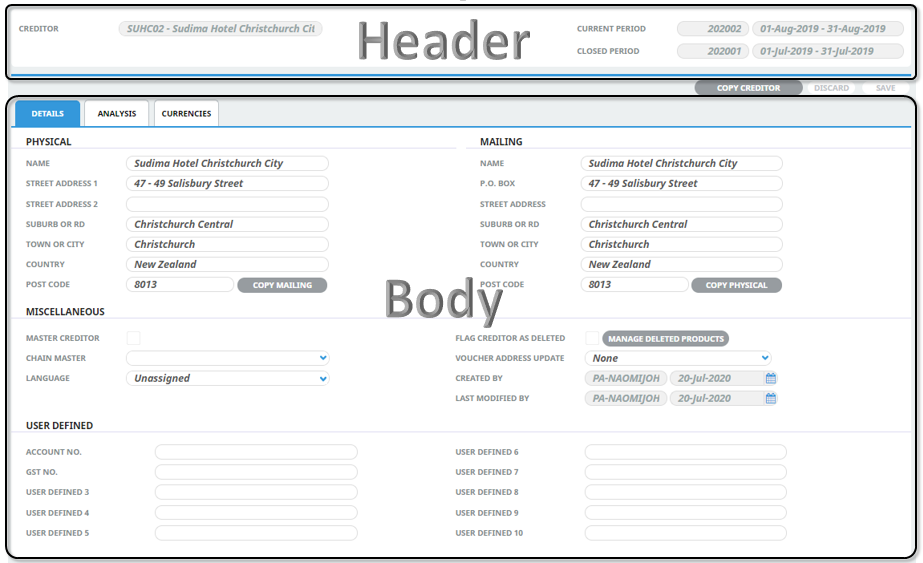Click the User Defined 4 field

(x=256, y=513)
